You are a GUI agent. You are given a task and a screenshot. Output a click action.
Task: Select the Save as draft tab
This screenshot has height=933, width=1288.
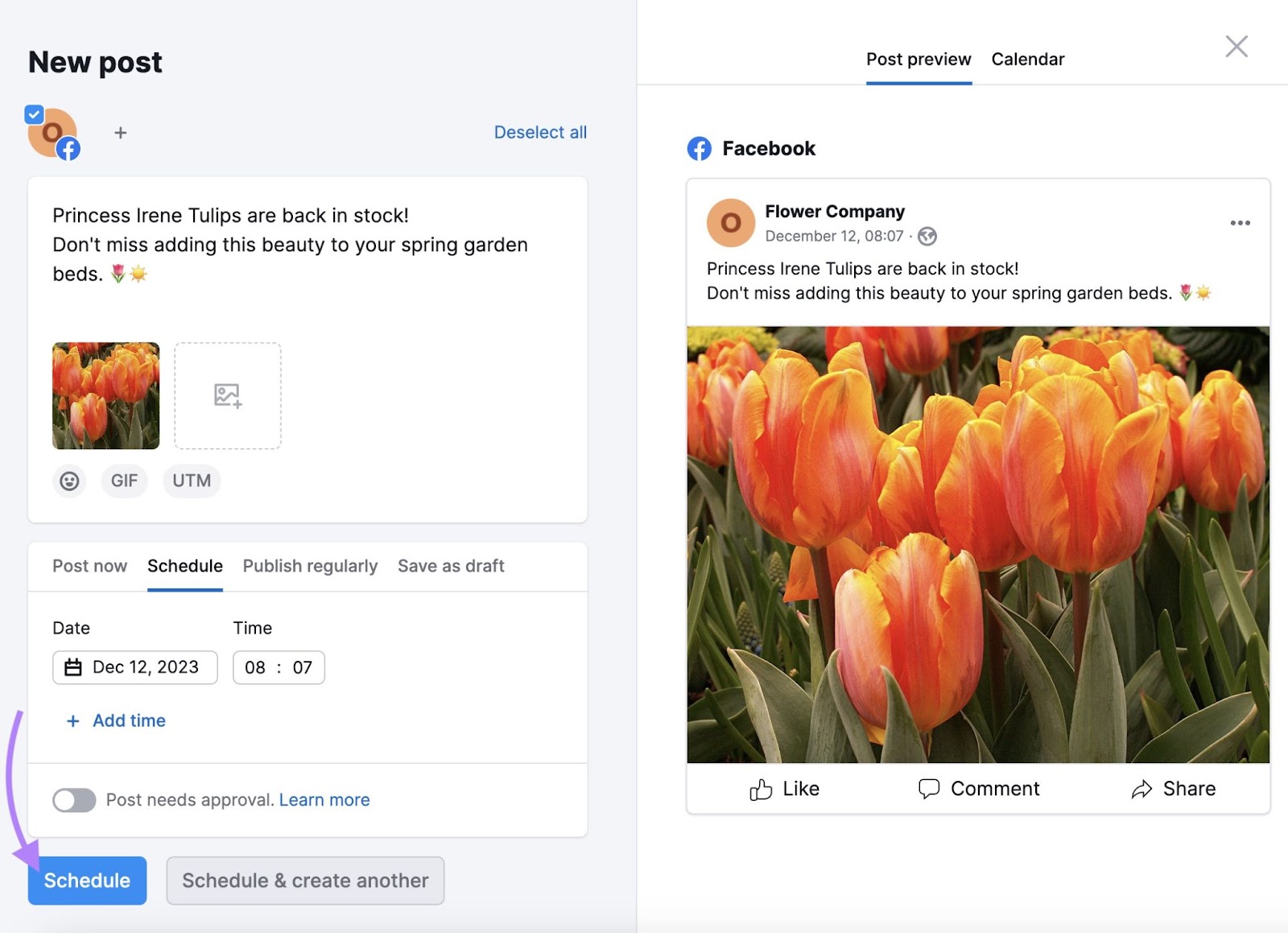point(450,566)
